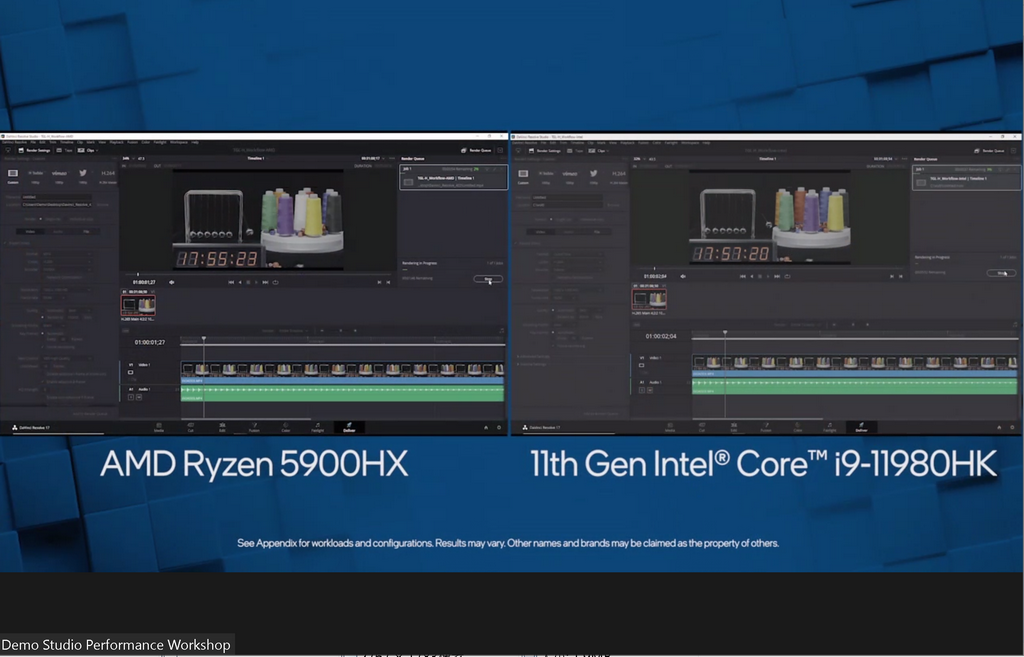Jump to first frame in AMD viewer
Image resolution: width=1024 pixels, height=657 pixels.
pos(231,282)
